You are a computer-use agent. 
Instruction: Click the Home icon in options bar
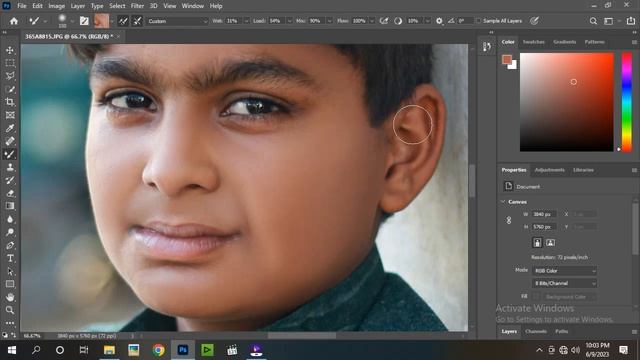[x=14, y=21]
